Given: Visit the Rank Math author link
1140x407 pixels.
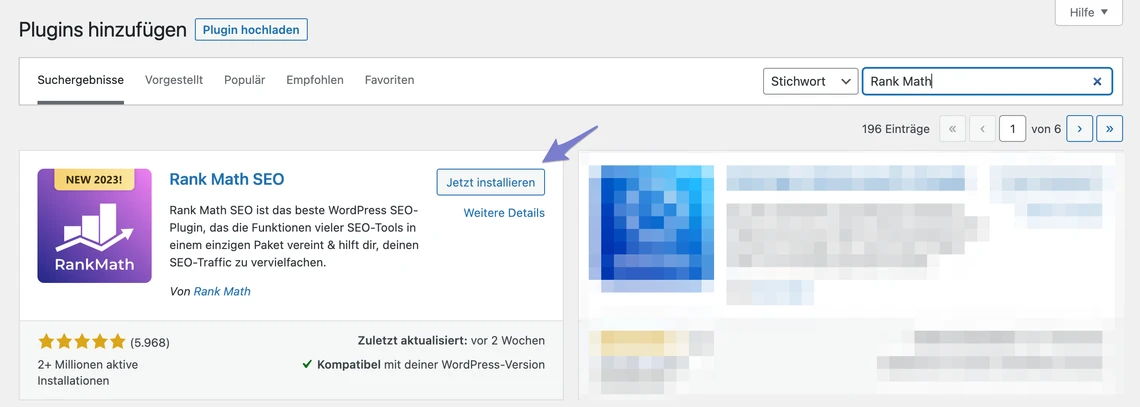Looking at the screenshot, I should [222, 292].
